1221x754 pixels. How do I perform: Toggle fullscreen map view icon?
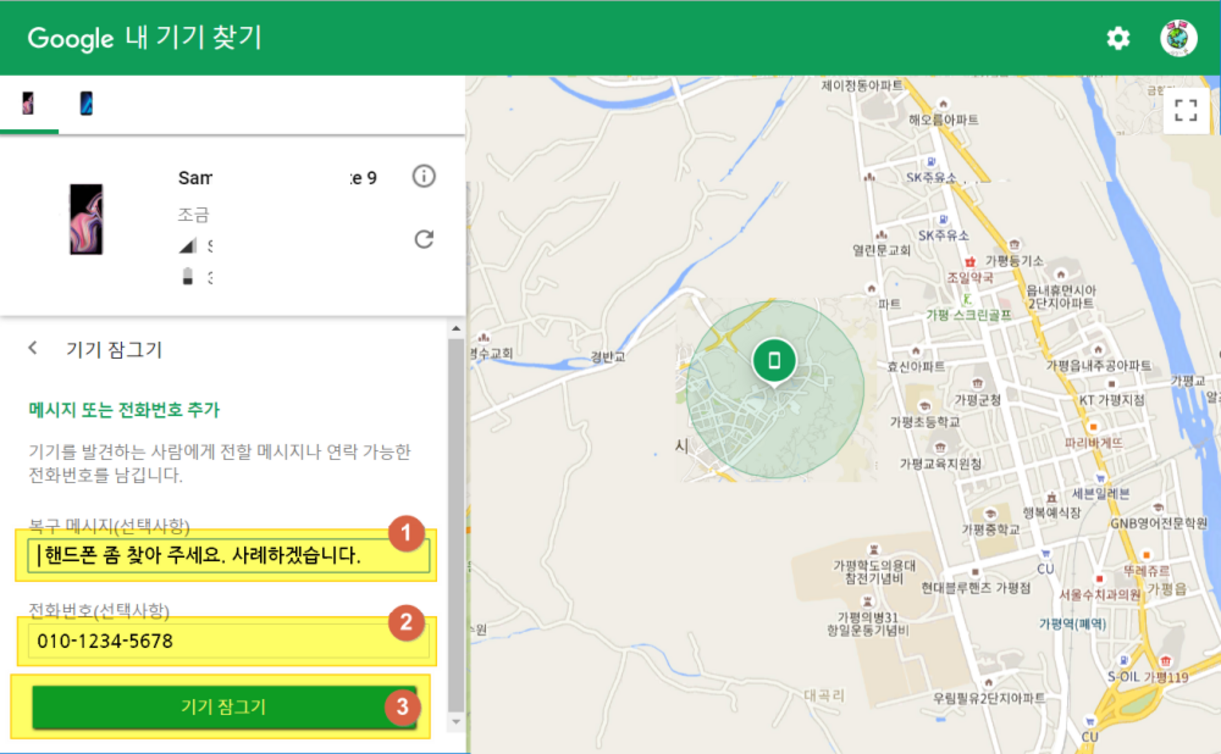(x=1186, y=110)
